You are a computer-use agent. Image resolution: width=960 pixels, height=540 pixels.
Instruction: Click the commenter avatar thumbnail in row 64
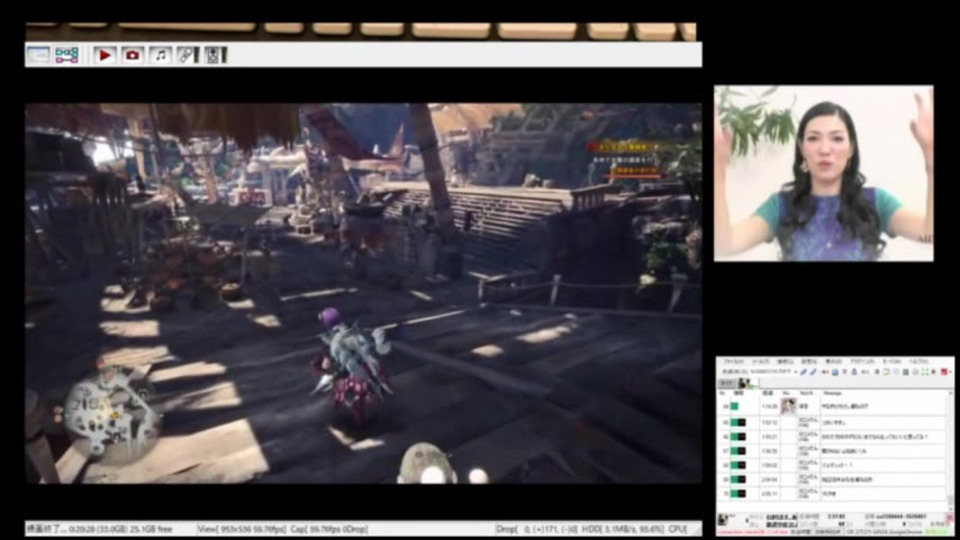[x=789, y=406]
